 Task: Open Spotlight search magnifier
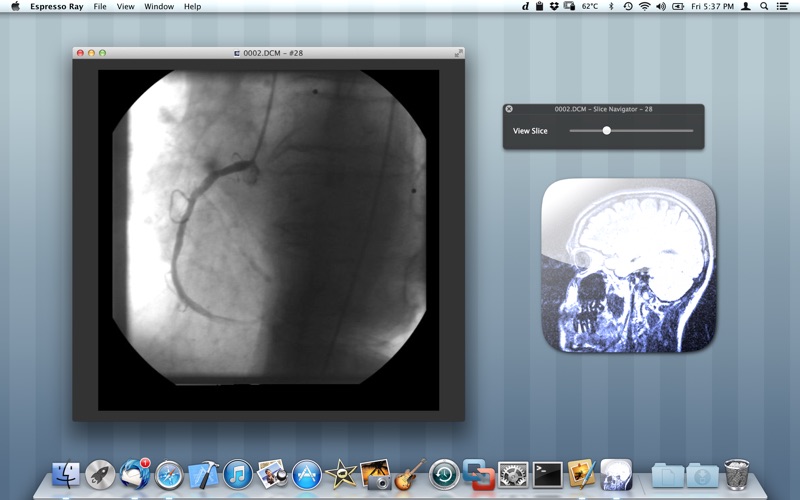point(764,6)
